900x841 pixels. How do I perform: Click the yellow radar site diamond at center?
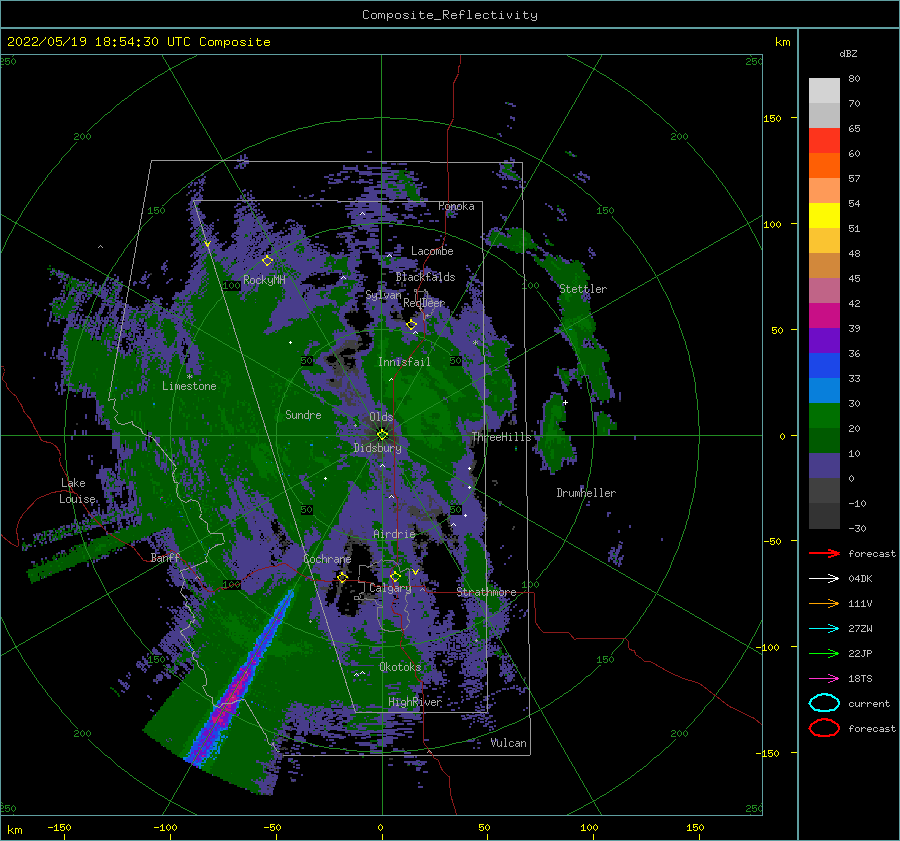pos(382,435)
